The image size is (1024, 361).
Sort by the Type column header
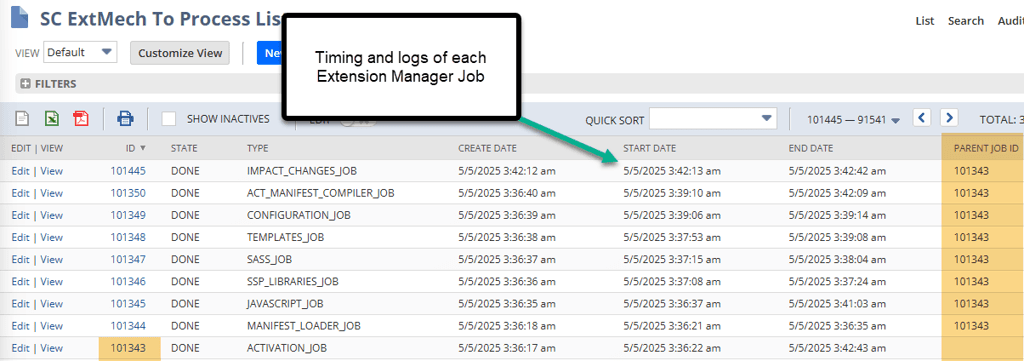click(257, 148)
